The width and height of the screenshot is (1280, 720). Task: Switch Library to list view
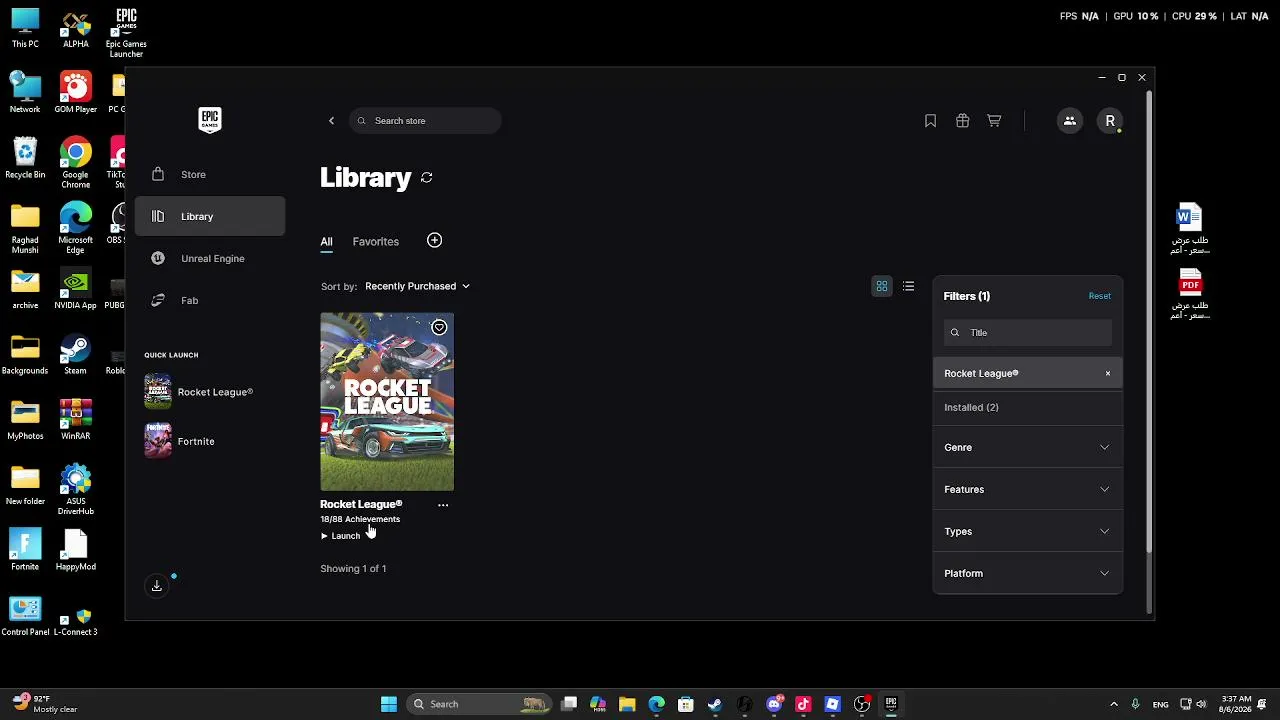pos(908,287)
